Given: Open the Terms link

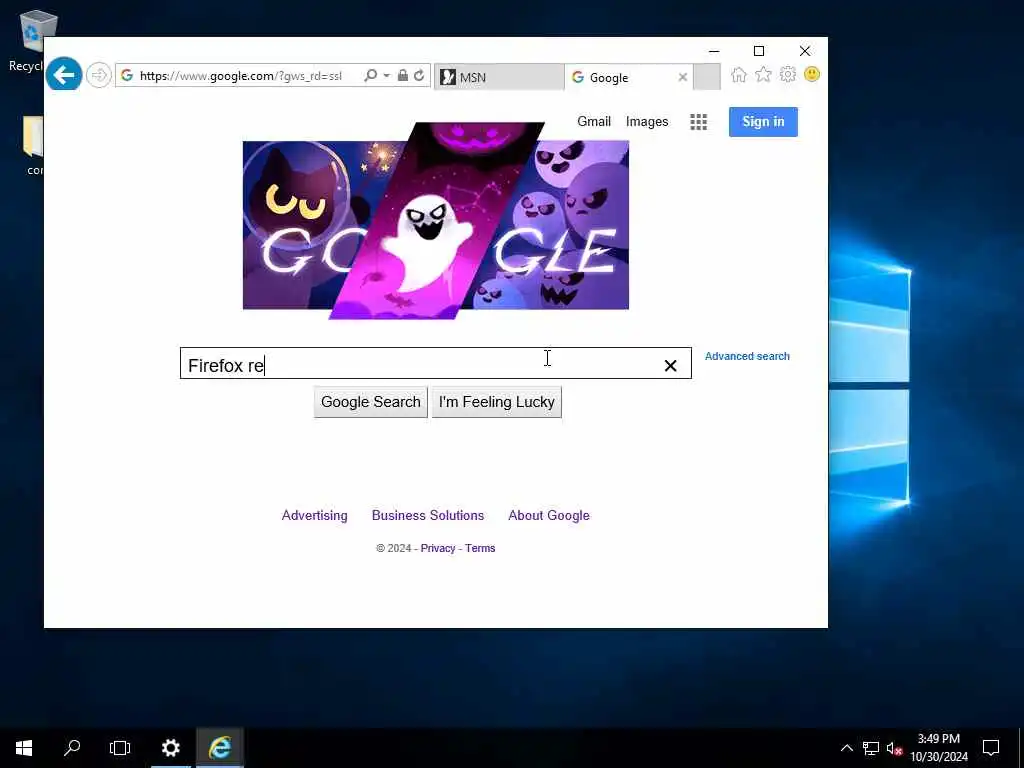Looking at the screenshot, I should (480, 548).
